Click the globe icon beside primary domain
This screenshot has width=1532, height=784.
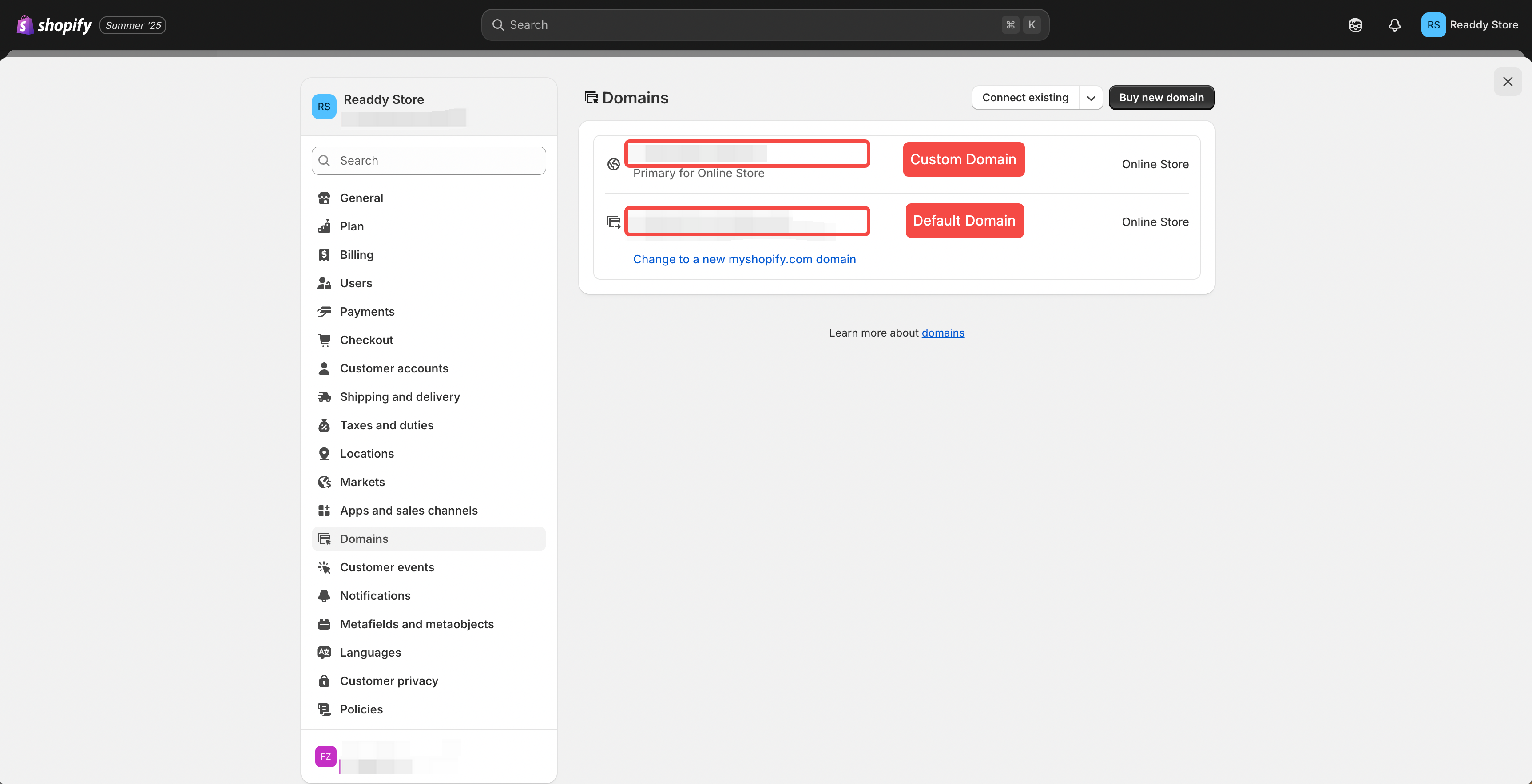pyautogui.click(x=613, y=164)
